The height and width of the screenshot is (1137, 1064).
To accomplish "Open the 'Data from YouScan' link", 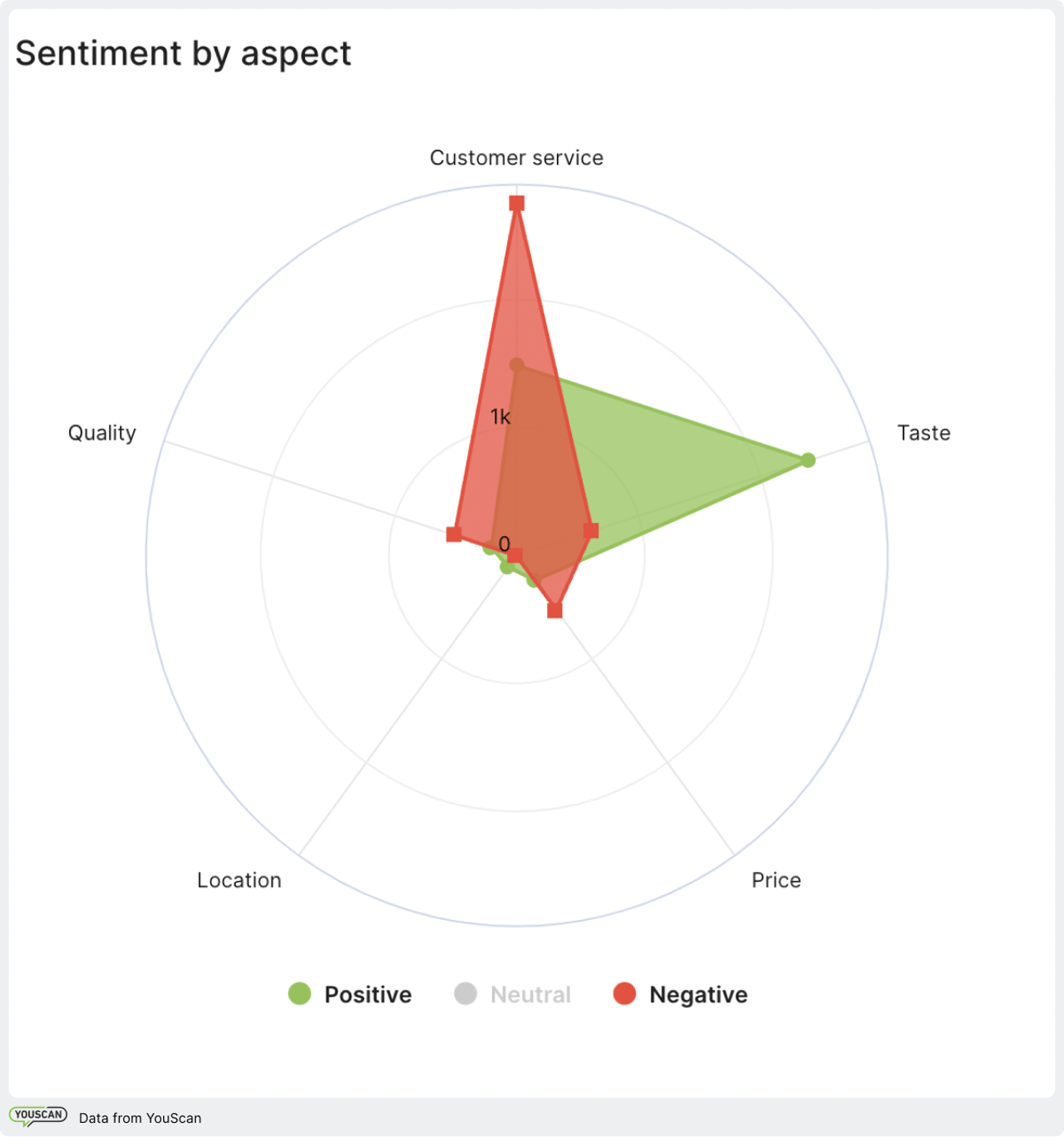I will click(x=140, y=1118).
